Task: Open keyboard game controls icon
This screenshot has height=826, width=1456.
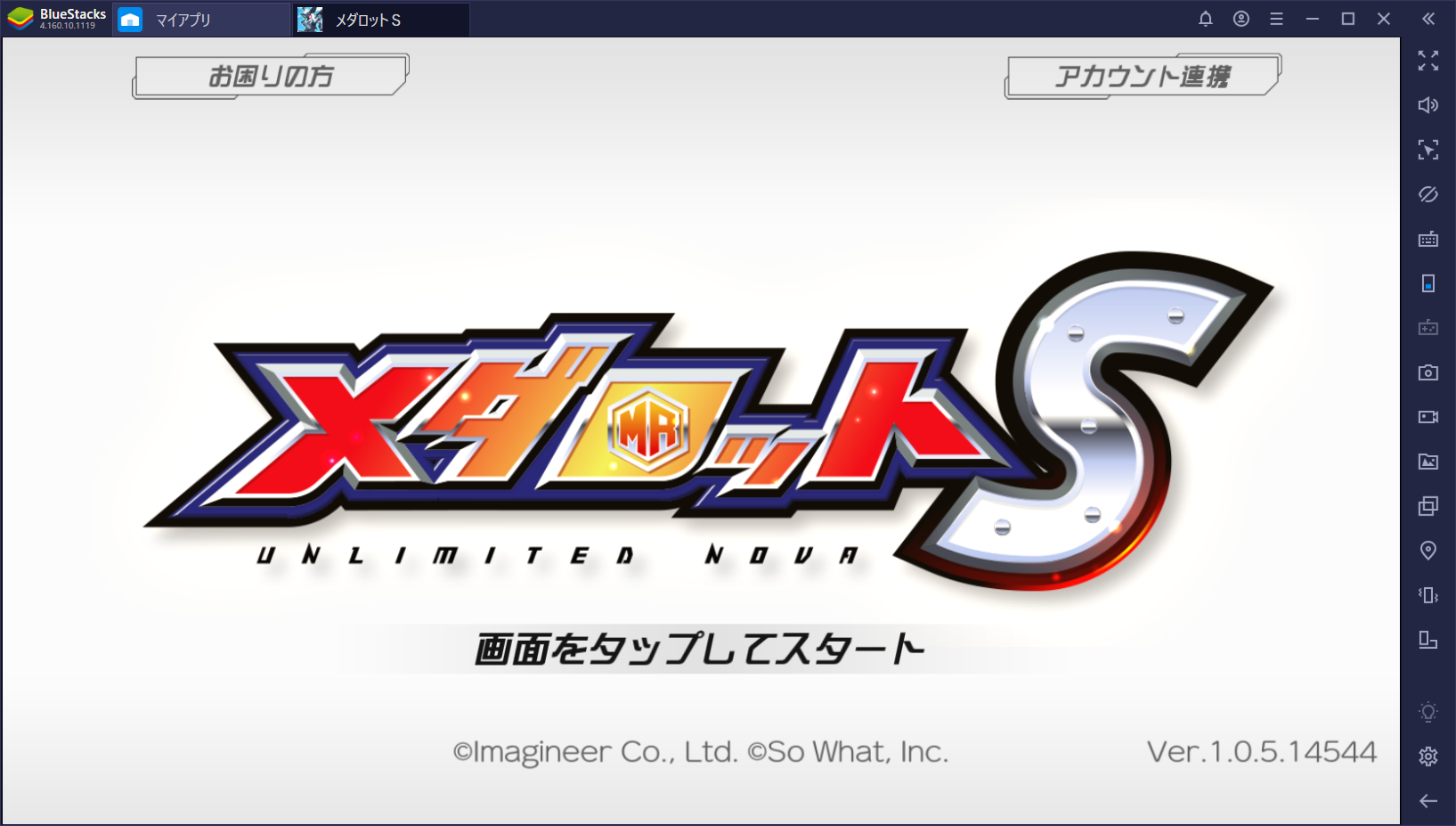Action: [1428, 239]
